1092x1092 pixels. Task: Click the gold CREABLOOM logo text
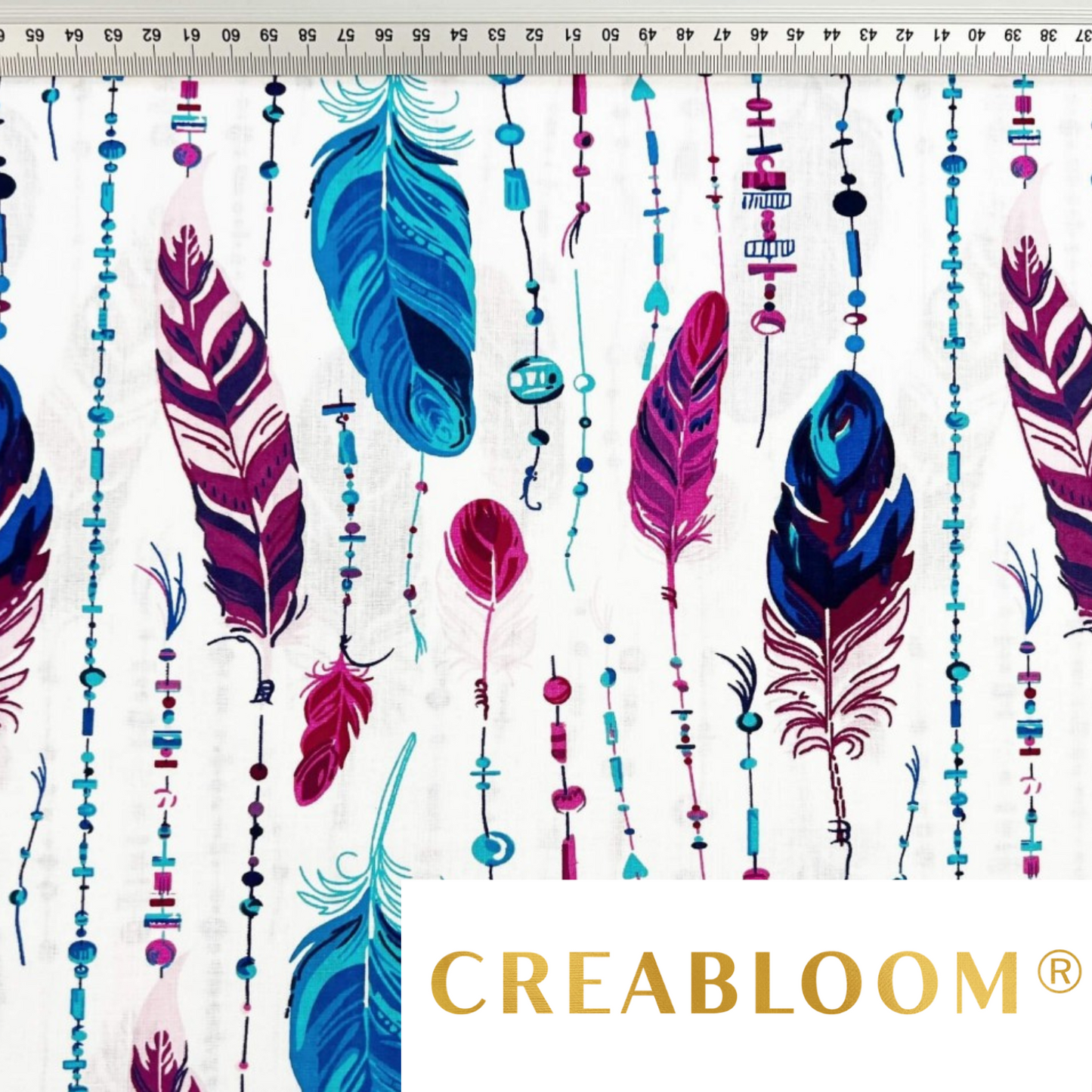point(726,982)
